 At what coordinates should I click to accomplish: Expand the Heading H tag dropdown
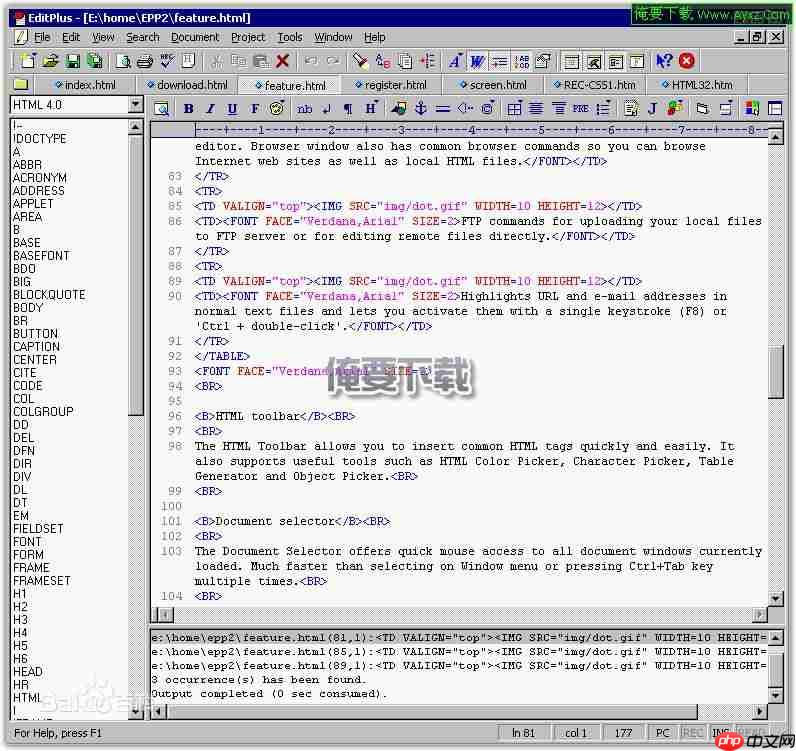pyautogui.click(x=371, y=109)
